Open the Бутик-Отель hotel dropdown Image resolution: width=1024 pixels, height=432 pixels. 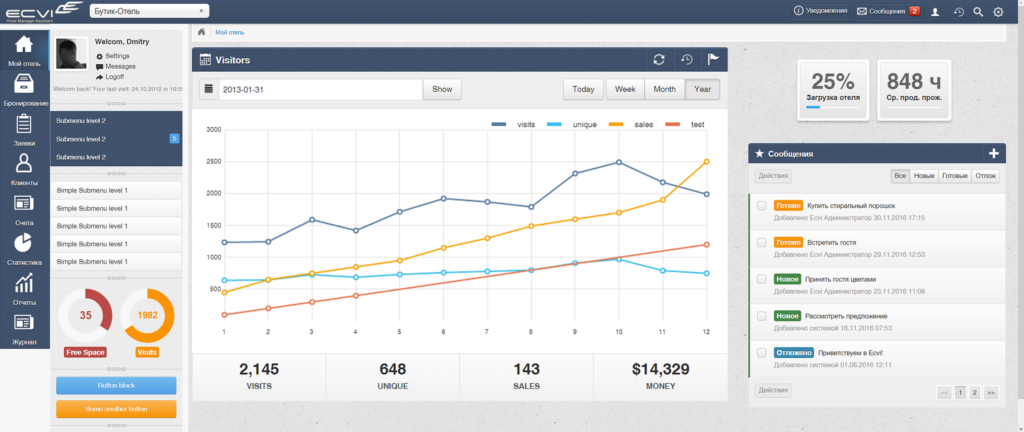point(148,11)
